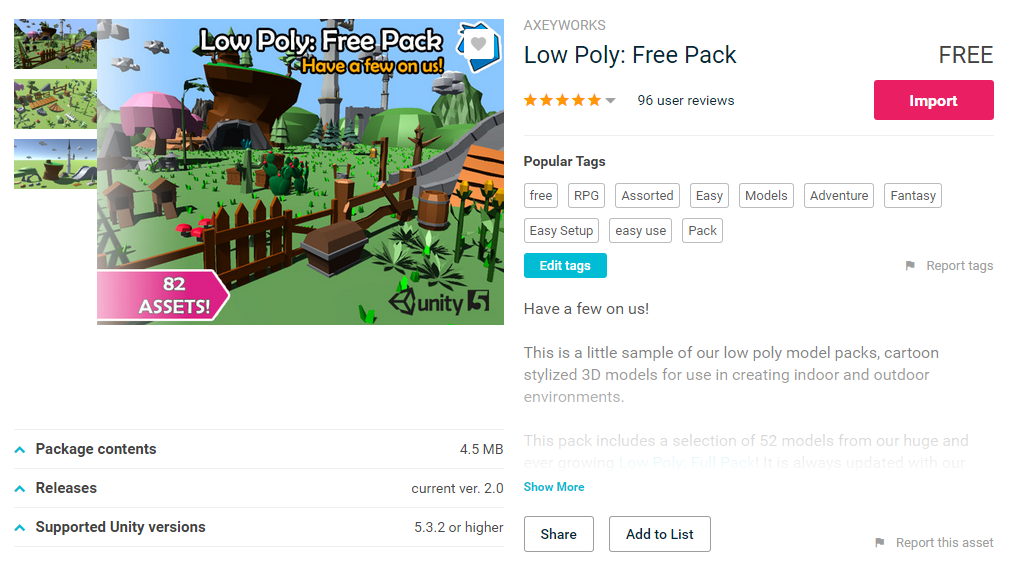Select the Fantasy tag
This screenshot has width=1029, height=562.
(x=913, y=196)
